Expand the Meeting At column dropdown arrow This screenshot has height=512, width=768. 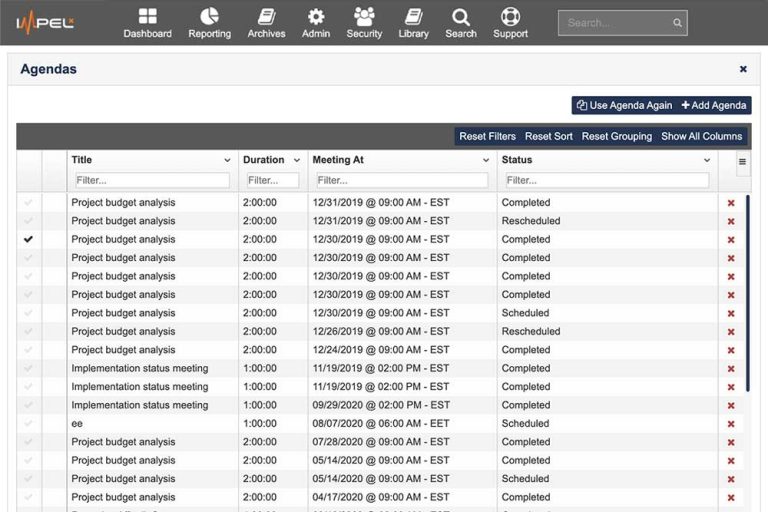click(486, 160)
